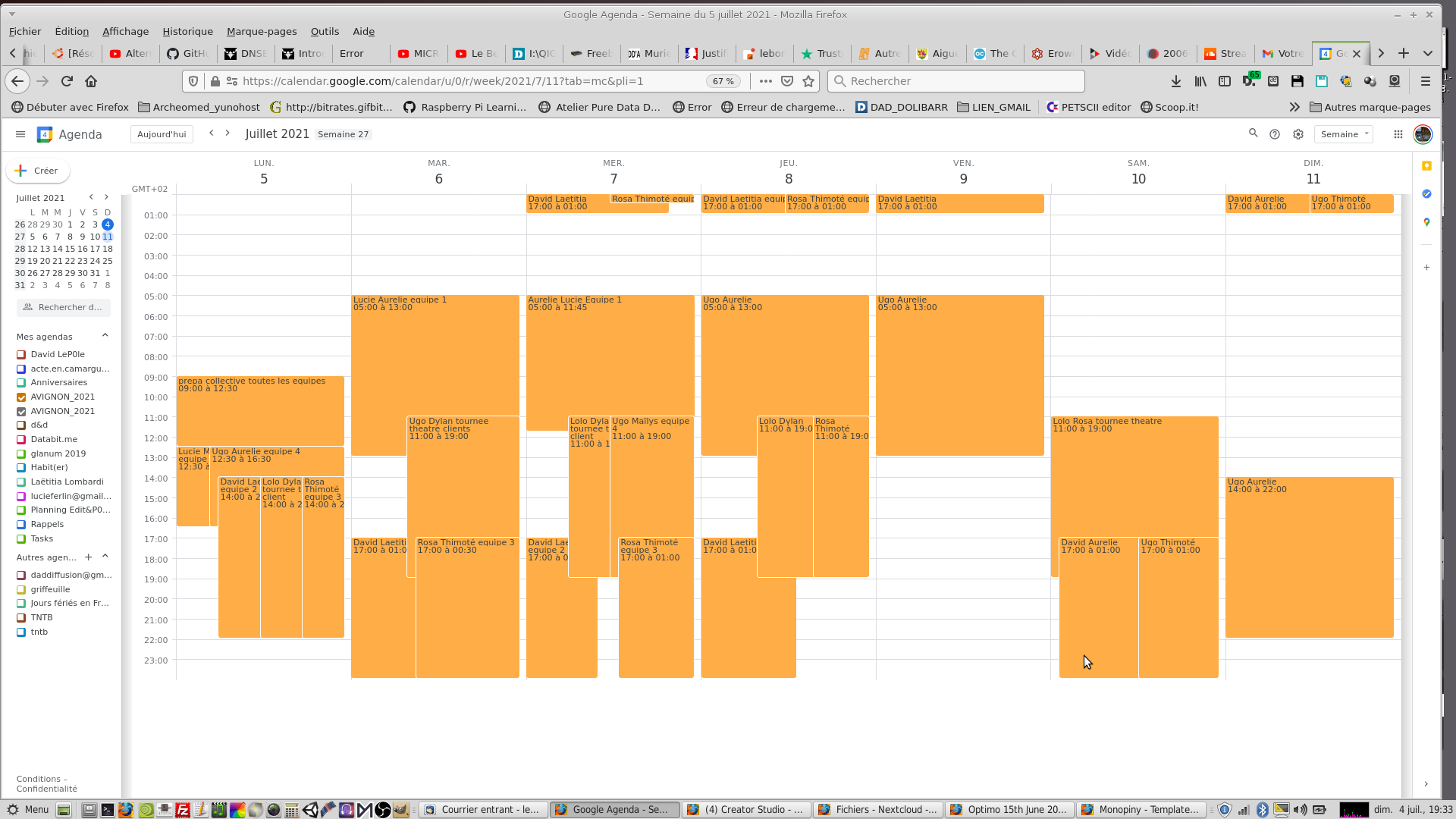The image size is (1456, 819).
Task: Uncheck the orange AVIGNON_2021 calendar
Action: [x=21, y=397]
